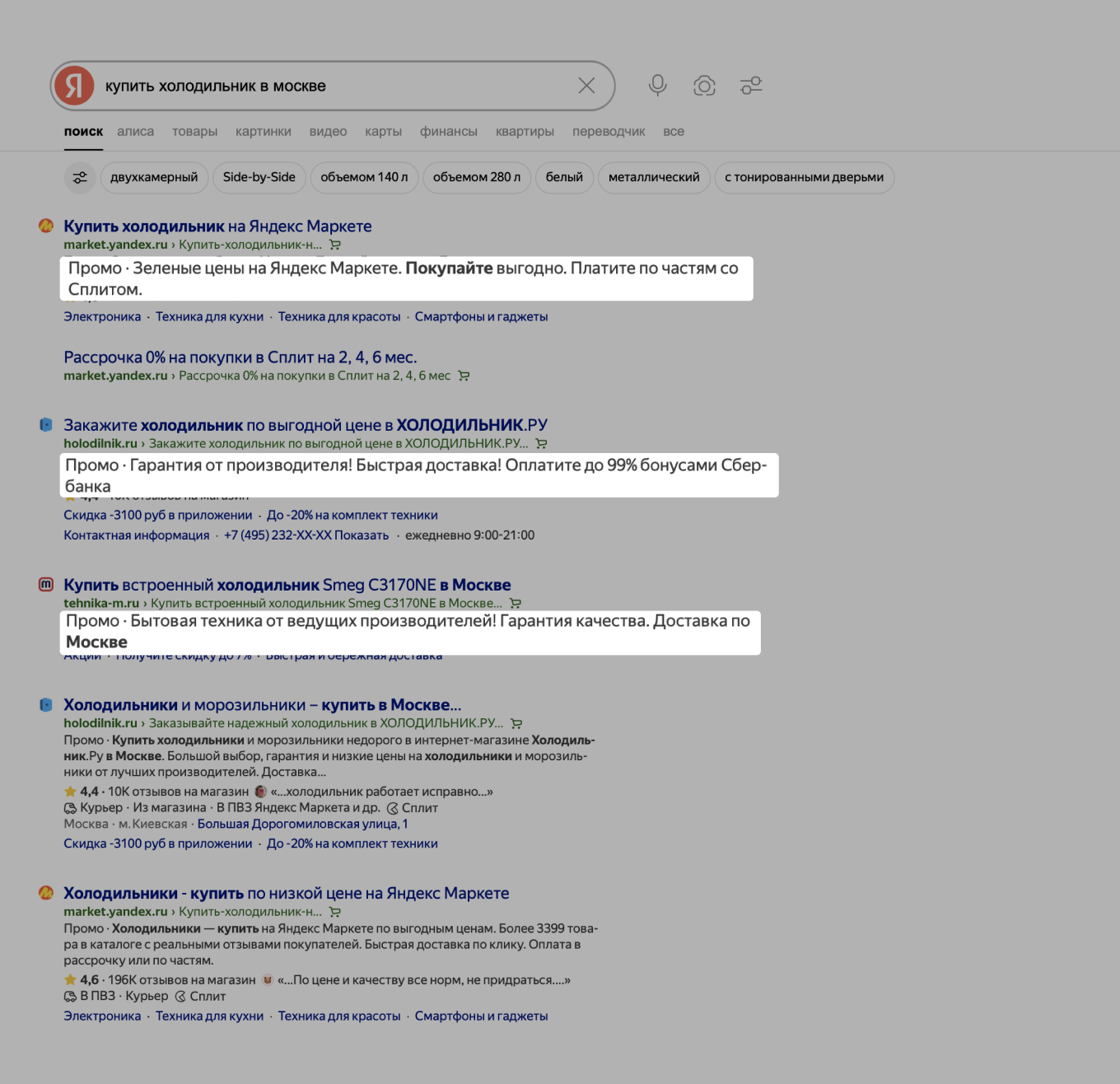Open the переводчик tab
Image resolution: width=1120 pixels, height=1084 pixels.
[x=609, y=131]
